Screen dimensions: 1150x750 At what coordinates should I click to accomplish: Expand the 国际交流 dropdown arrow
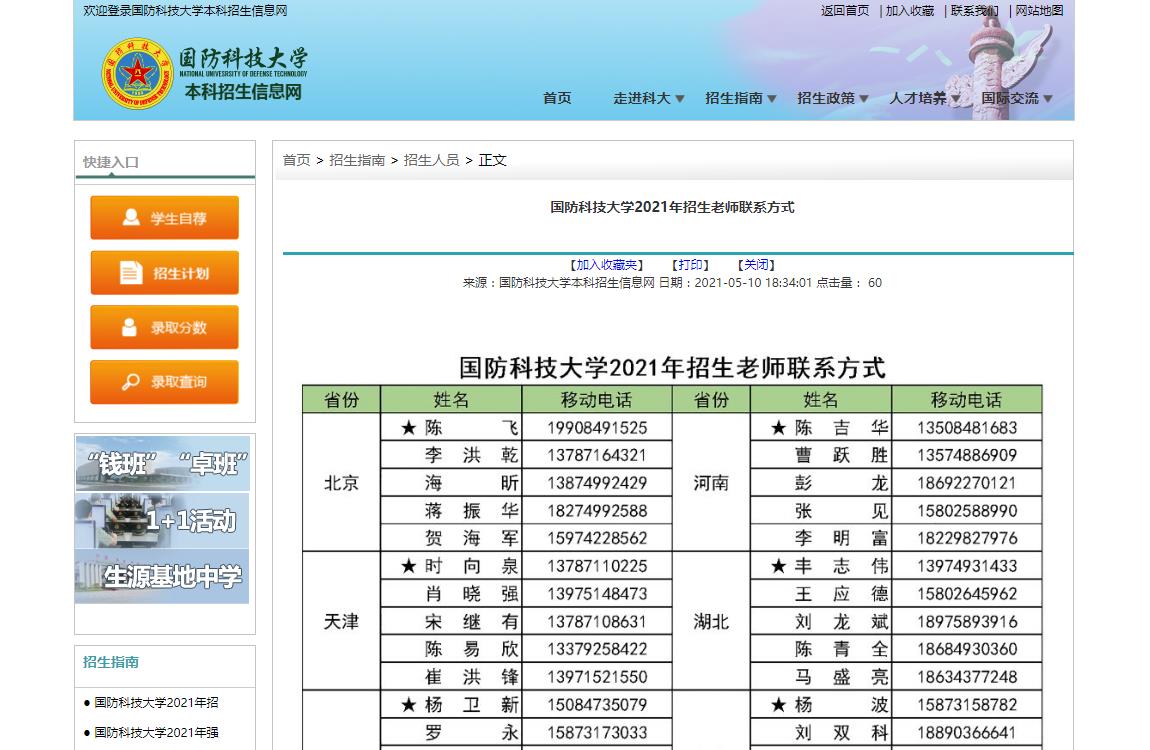coord(1048,99)
